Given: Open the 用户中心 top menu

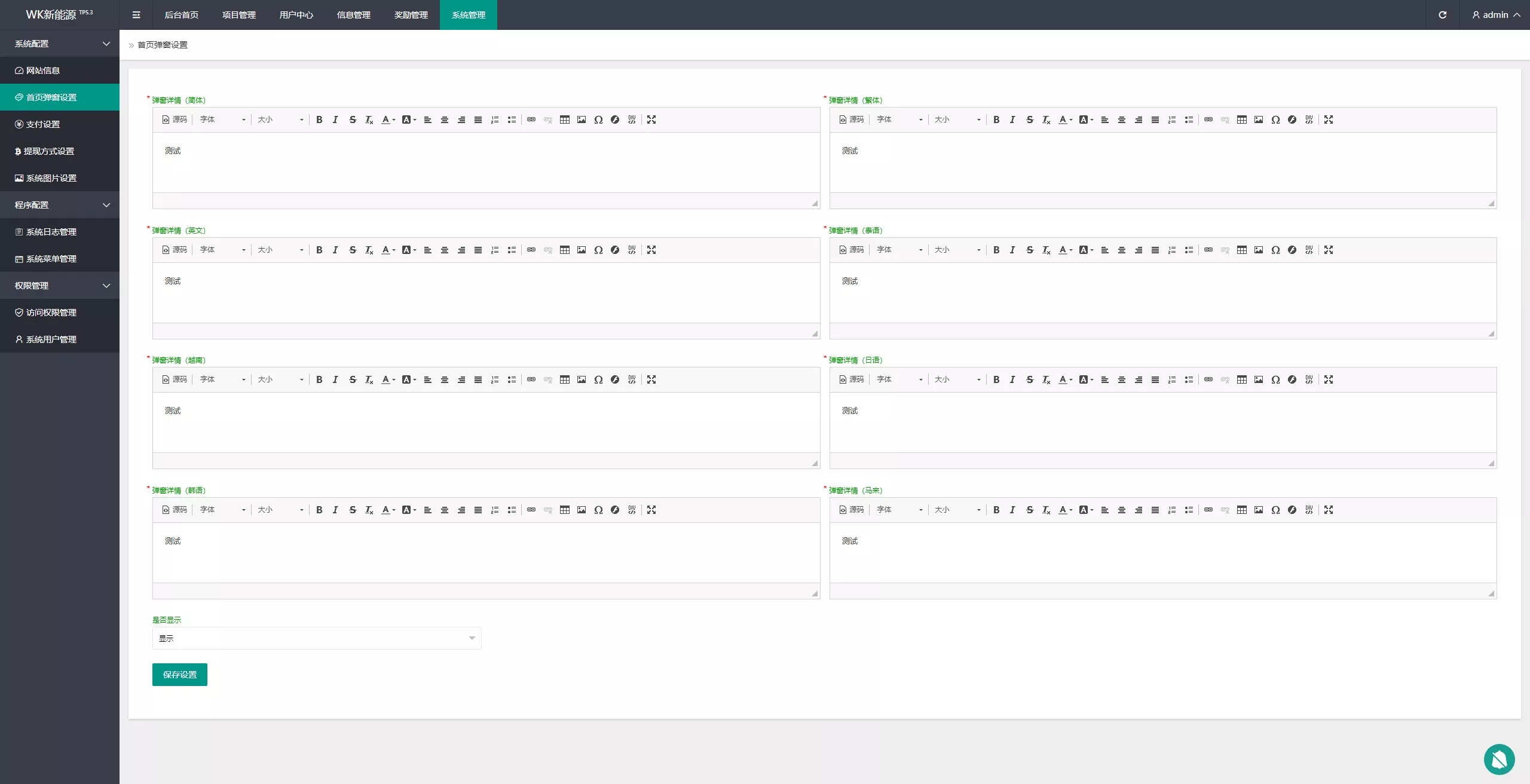Looking at the screenshot, I should coord(296,15).
